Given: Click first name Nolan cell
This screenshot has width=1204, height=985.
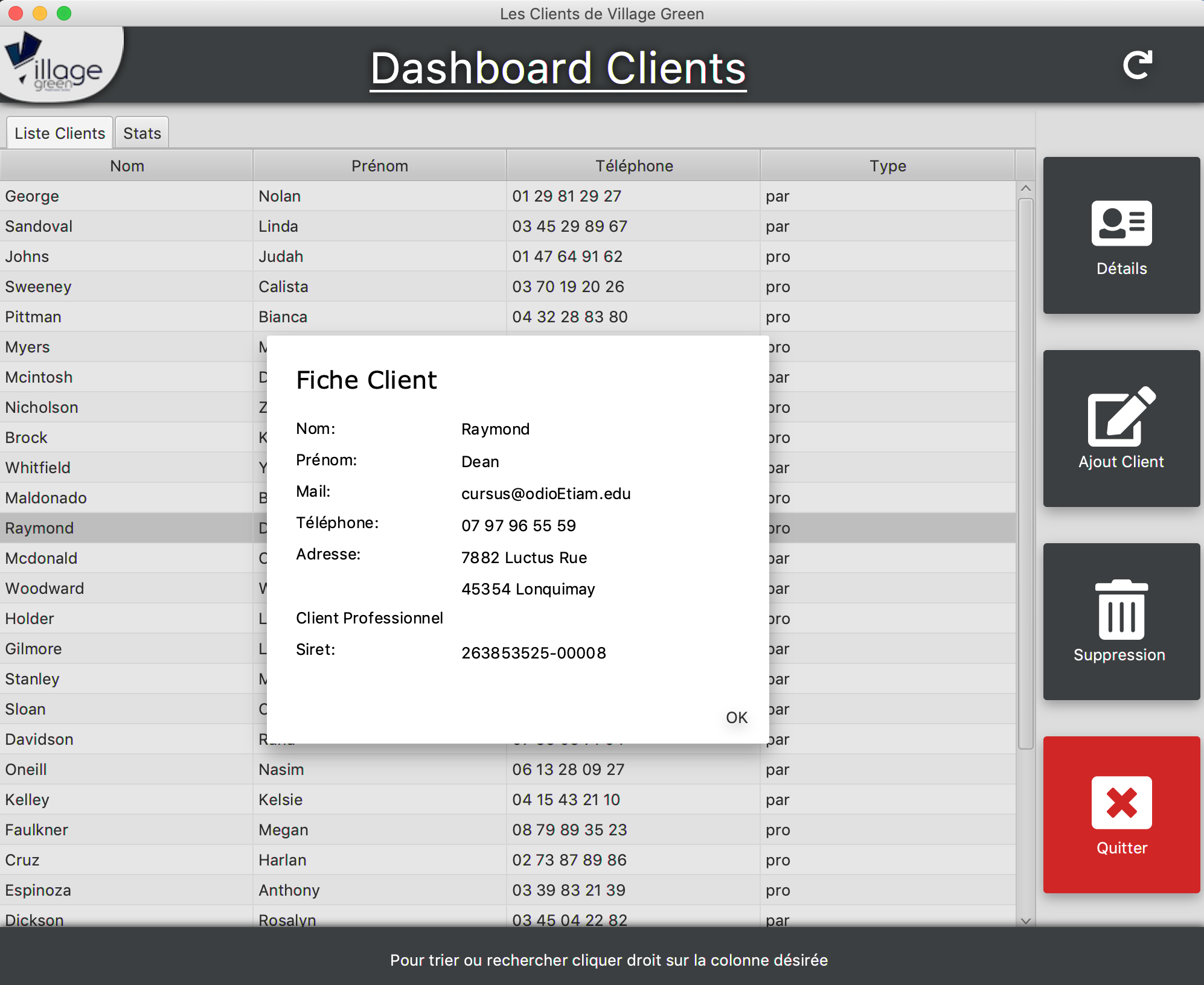Looking at the screenshot, I should point(380,196).
